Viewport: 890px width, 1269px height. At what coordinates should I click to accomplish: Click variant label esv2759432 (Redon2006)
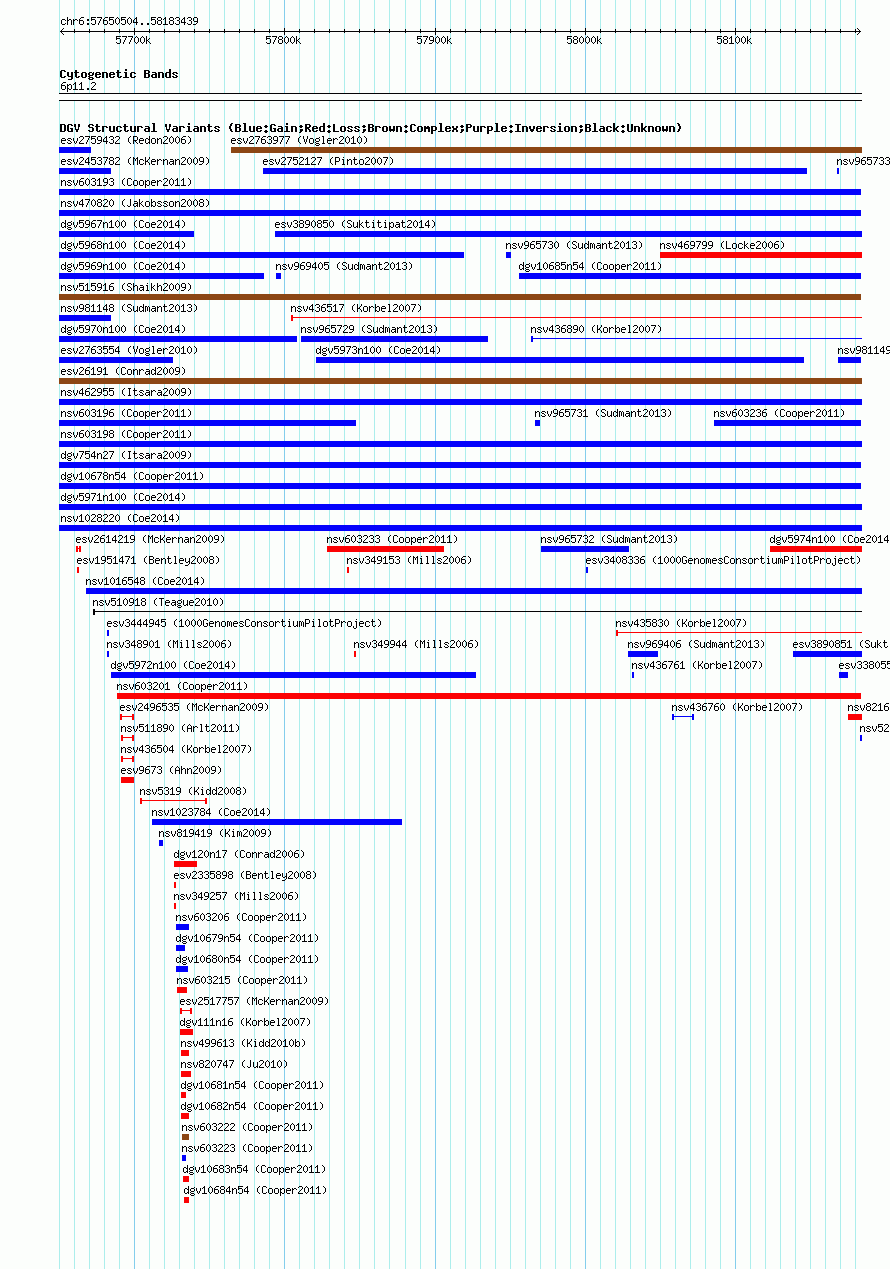125,140
